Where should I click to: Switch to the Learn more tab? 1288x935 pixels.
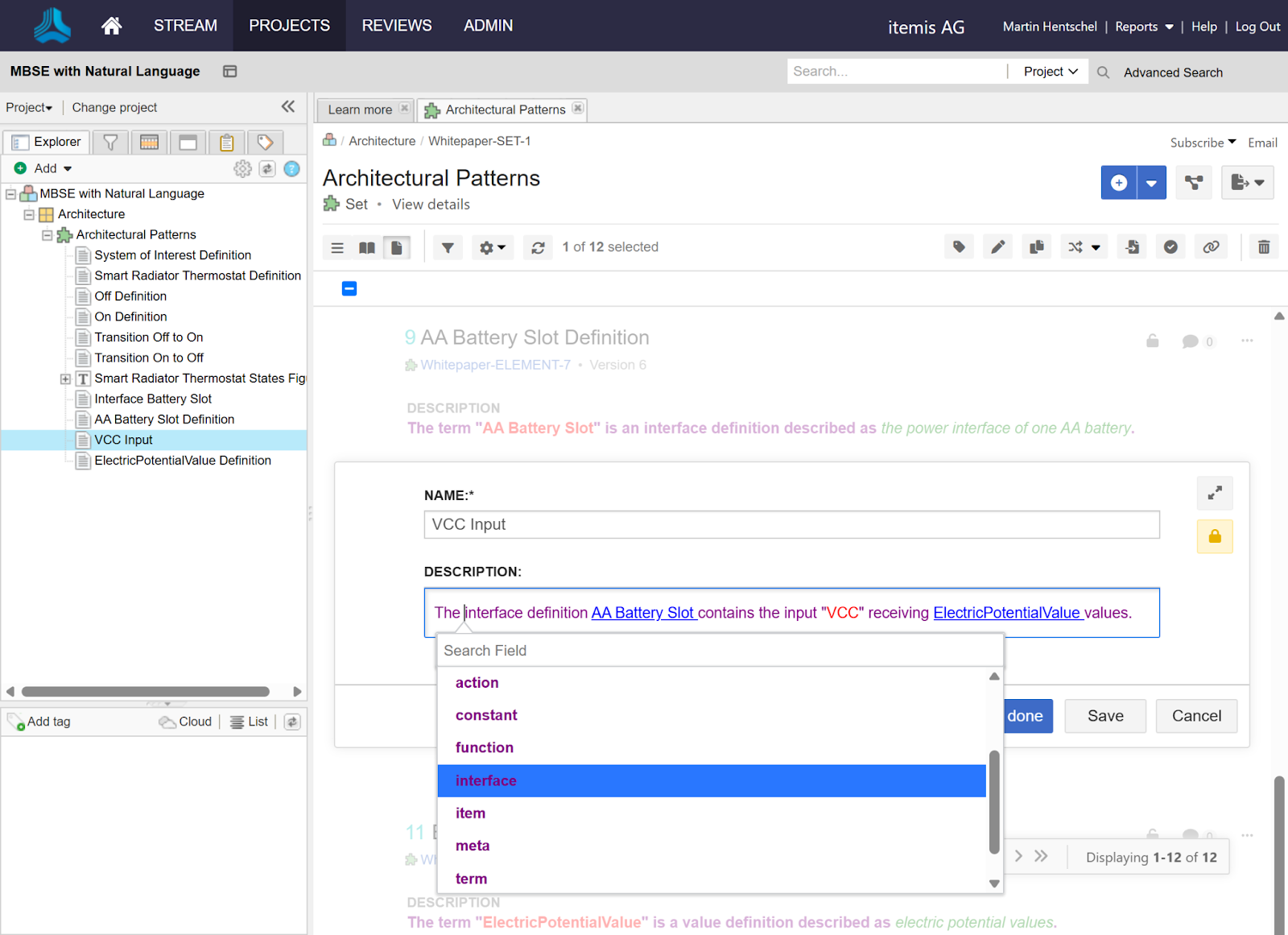point(360,110)
